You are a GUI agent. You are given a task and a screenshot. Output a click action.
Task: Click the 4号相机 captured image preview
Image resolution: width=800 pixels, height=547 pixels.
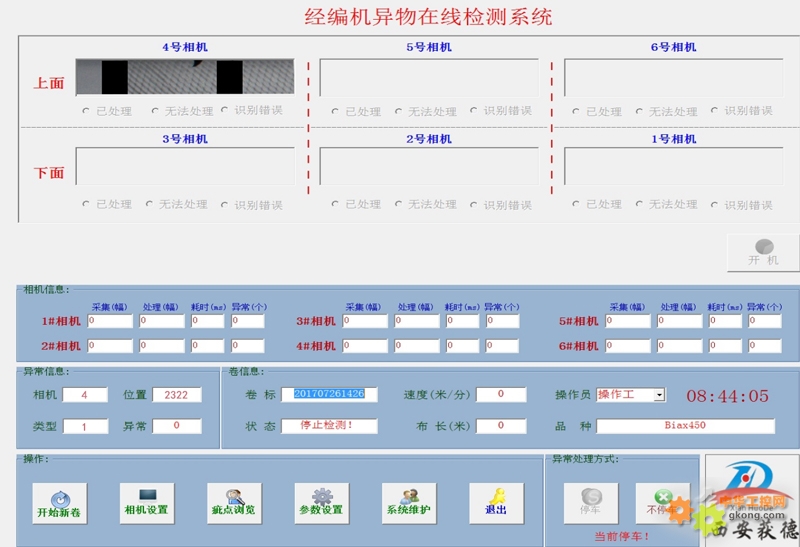coord(185,77)
